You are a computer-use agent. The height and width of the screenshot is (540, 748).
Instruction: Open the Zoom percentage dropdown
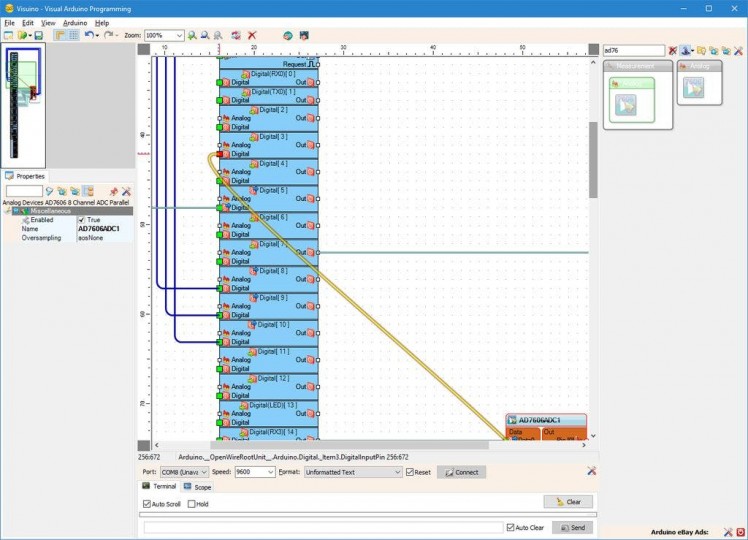[179, 35]
